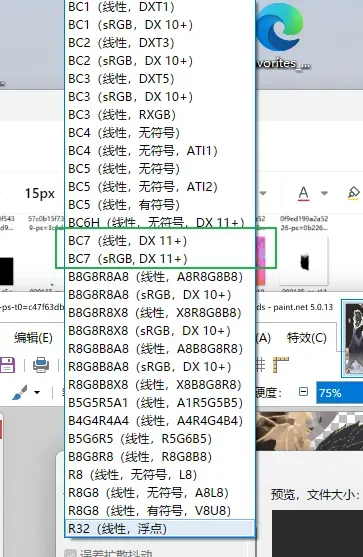
Task: Select B8G8R8 (线性, R8G8B8)
Action: click(160, 456)
